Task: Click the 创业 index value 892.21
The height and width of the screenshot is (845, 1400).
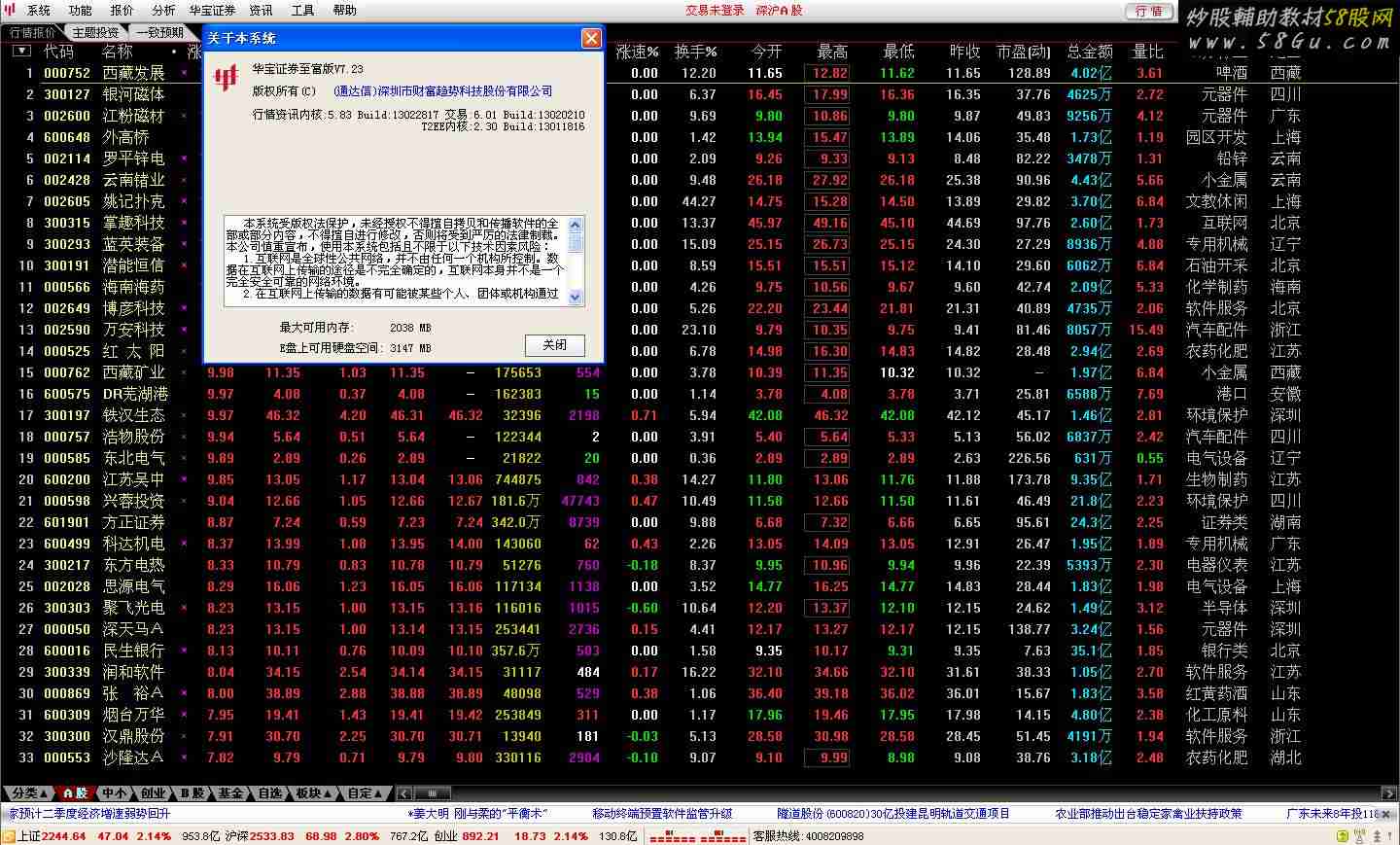Action: tap(480, 836)
